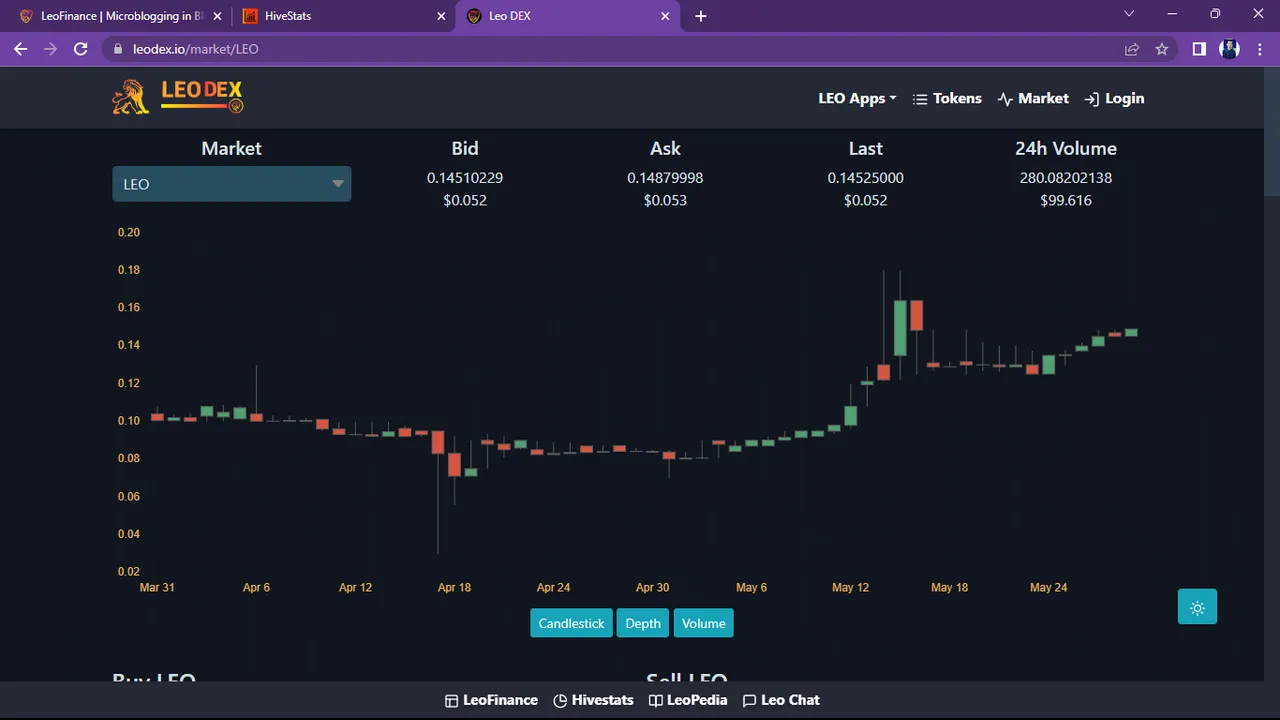Click the address bar URL
This screenshot has height=720, width=1280.
(x=196, y=49)
